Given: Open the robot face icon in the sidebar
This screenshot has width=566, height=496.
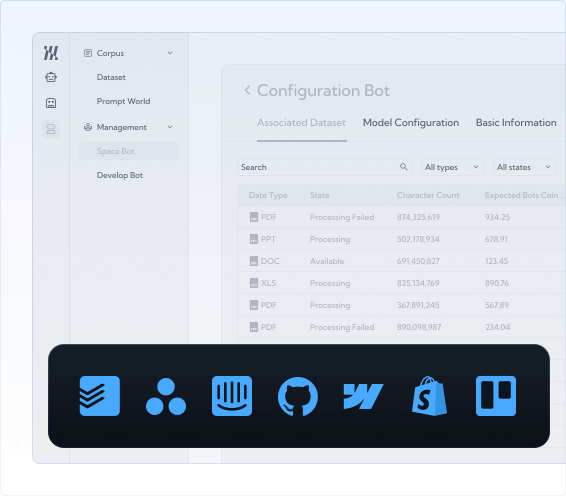Looking at the screenshot, I should 51,77.
